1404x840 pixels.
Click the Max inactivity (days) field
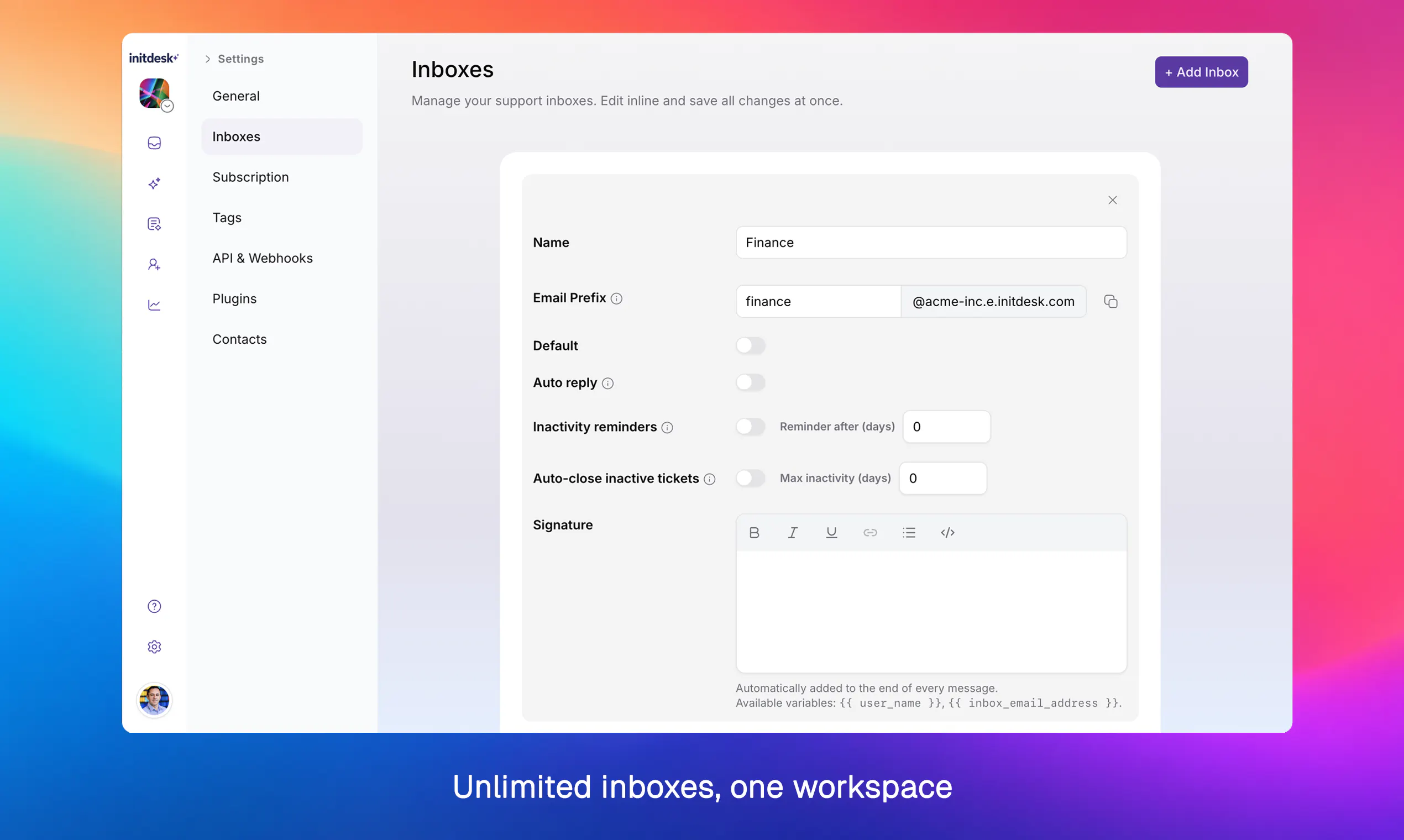coord(942,478)
